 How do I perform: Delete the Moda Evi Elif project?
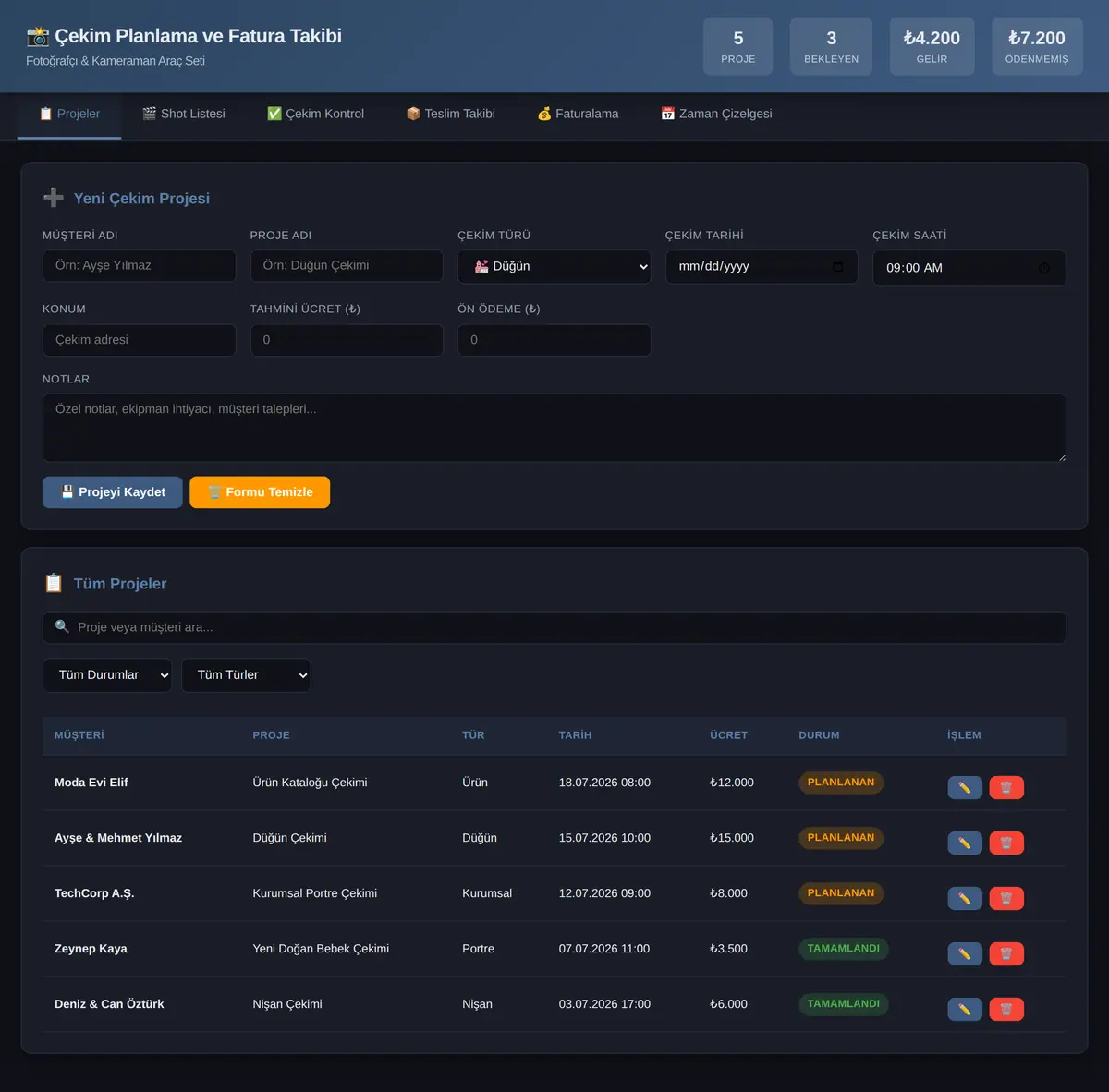1006,787
